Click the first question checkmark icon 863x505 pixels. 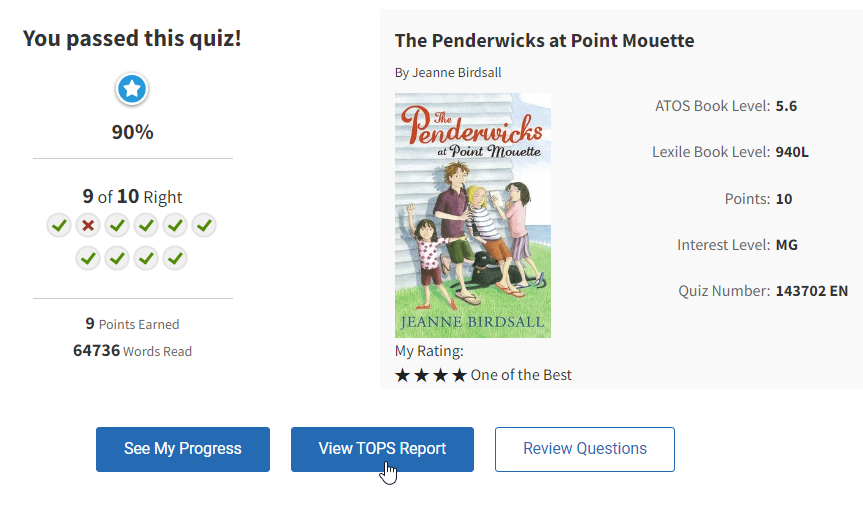coord(59,225)
